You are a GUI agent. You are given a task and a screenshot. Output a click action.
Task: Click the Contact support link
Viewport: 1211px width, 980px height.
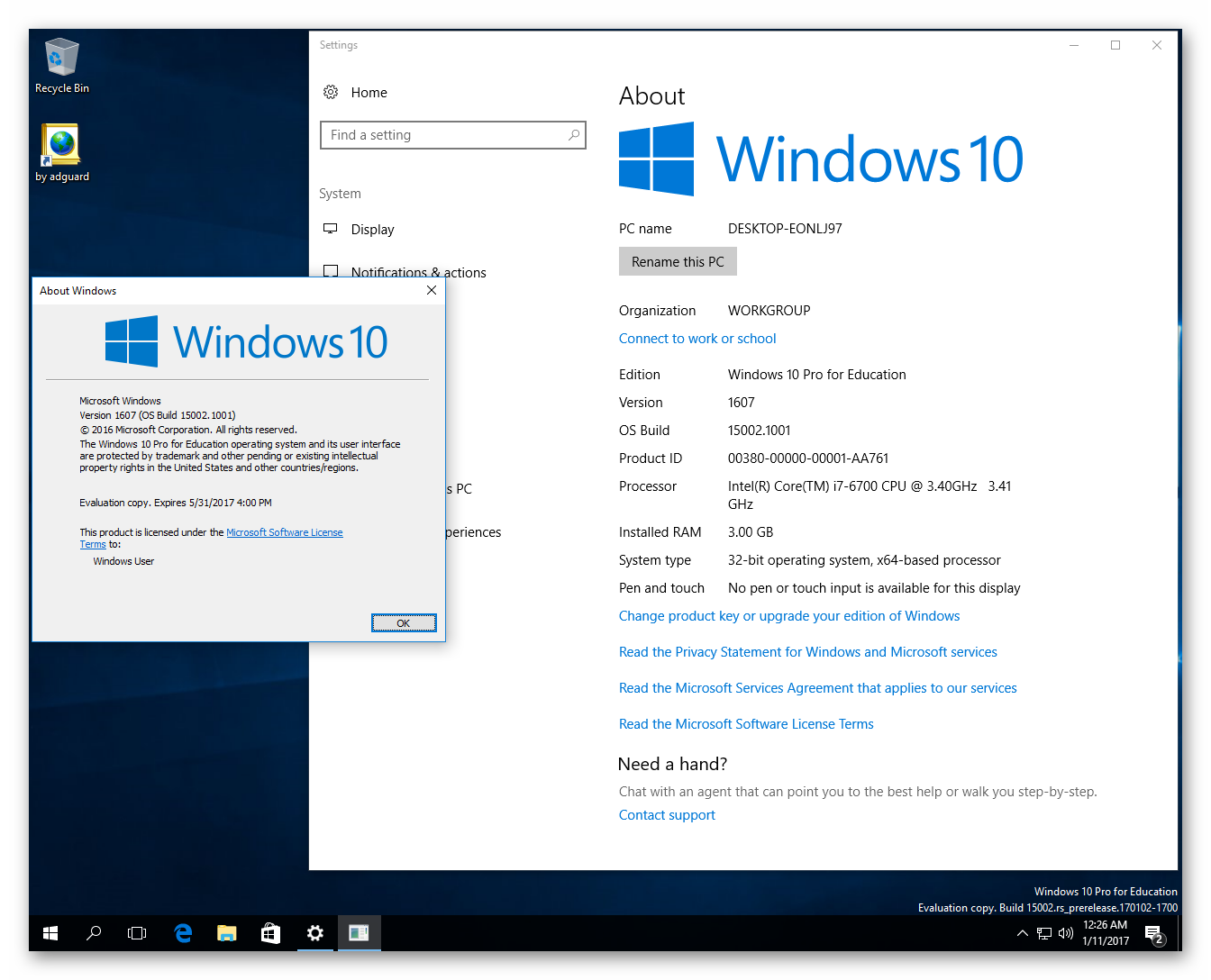[x=667, y=815]
